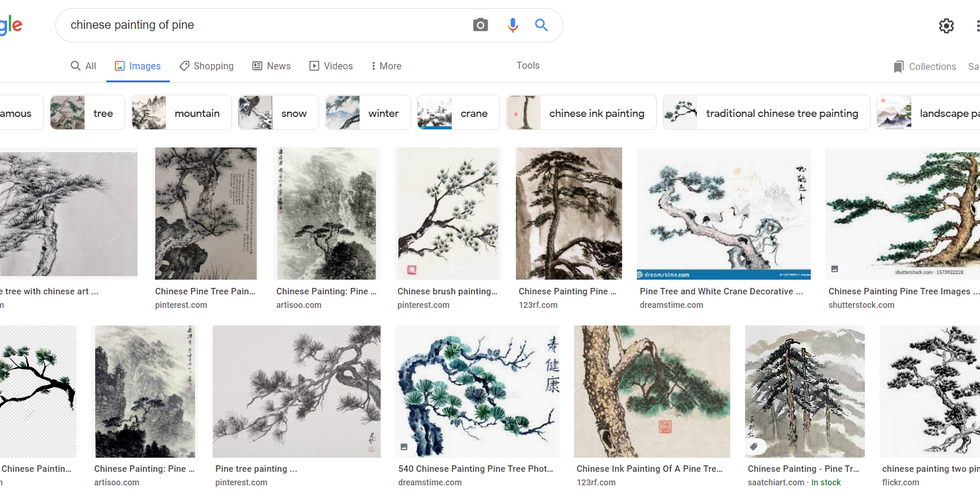Open flickr two pines ink thumbnail
The height and width of the screenshot is (500, 980).
click(x=930, y=391)
